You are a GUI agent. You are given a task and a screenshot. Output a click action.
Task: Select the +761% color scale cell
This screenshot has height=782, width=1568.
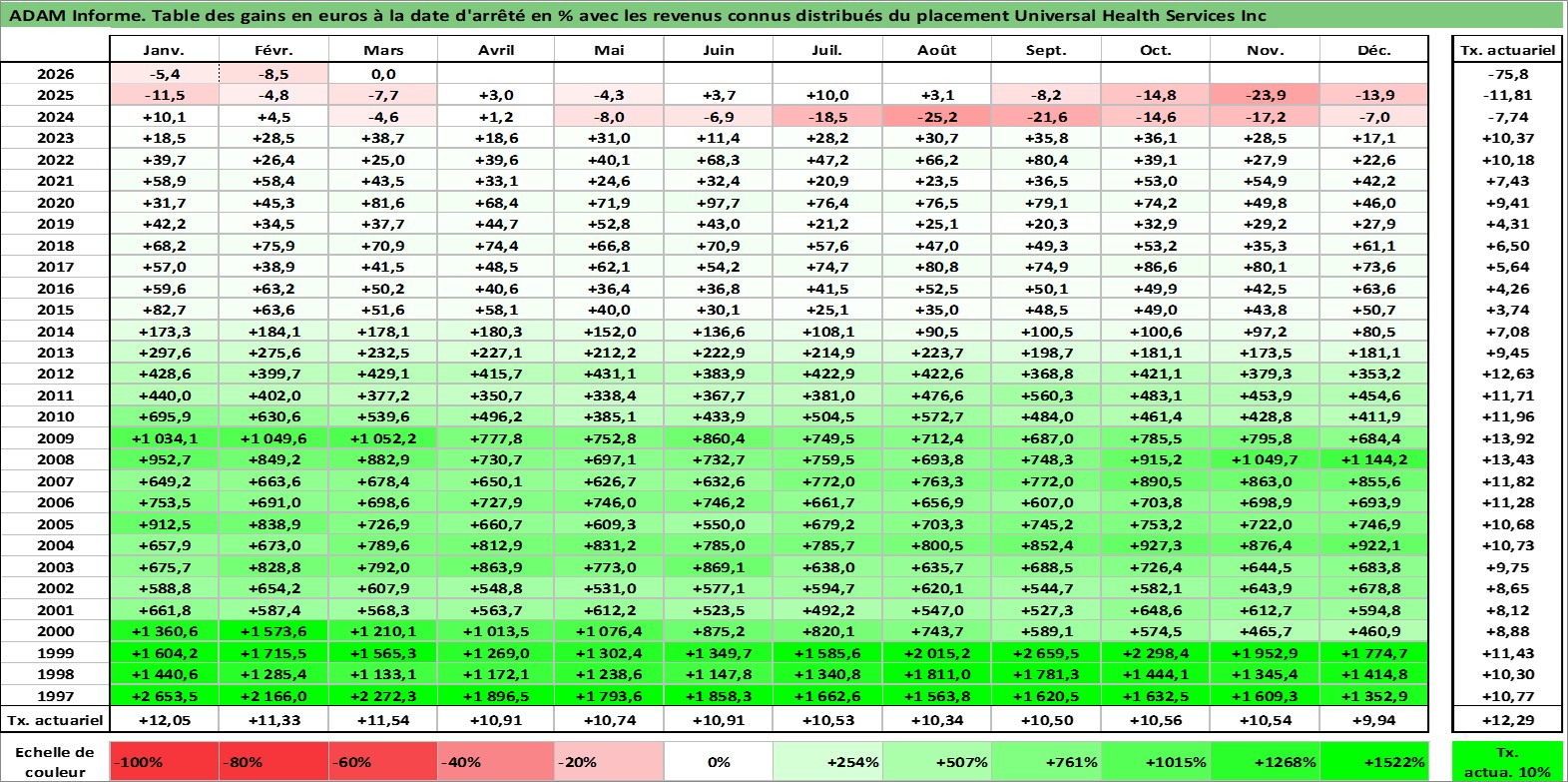click(x=1046, y=761)
